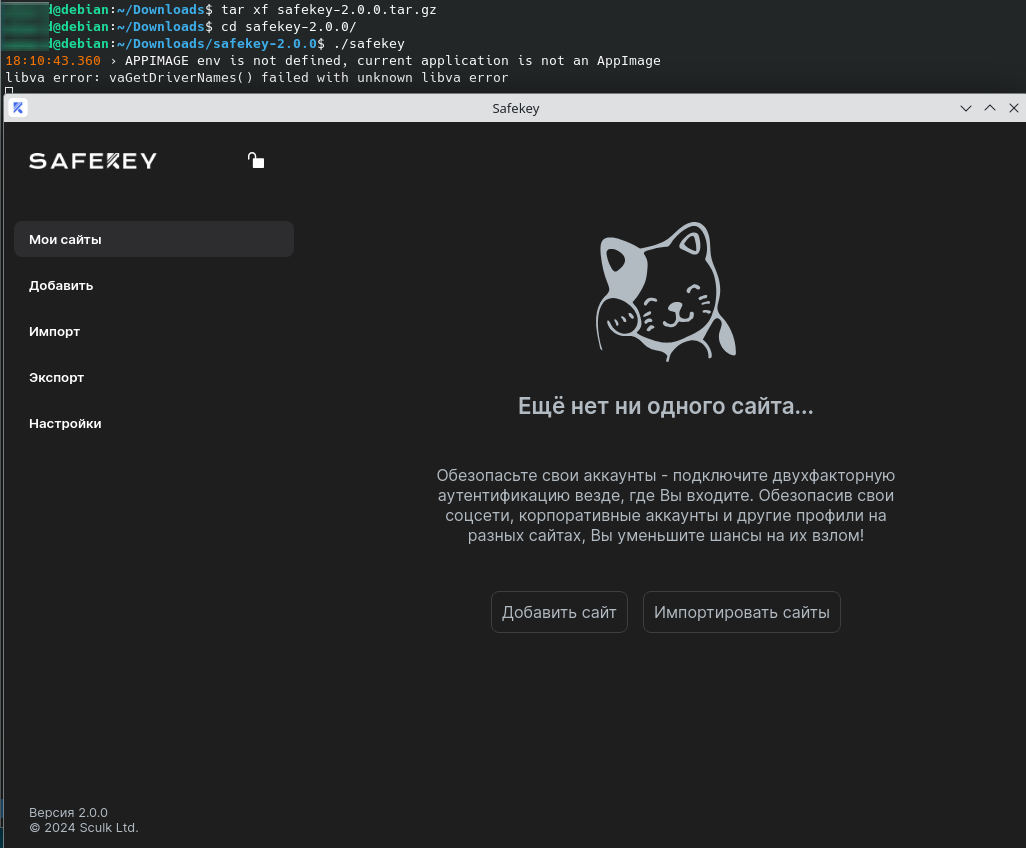Click the unlocked padlock icon

[x=256, y=160]
